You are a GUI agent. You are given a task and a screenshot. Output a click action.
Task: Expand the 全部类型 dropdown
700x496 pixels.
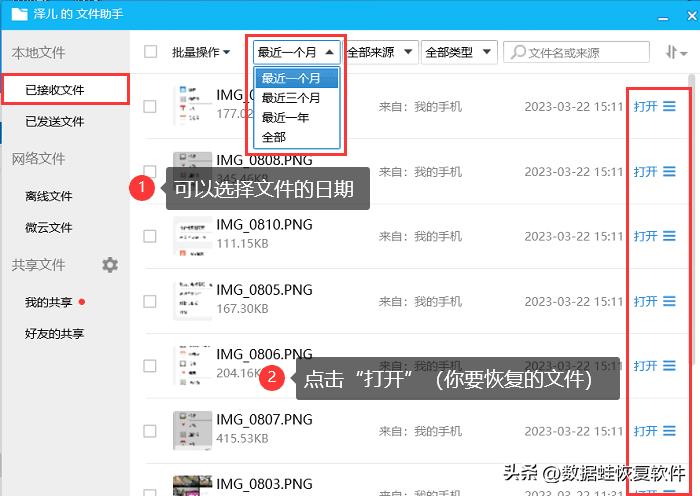459,52
